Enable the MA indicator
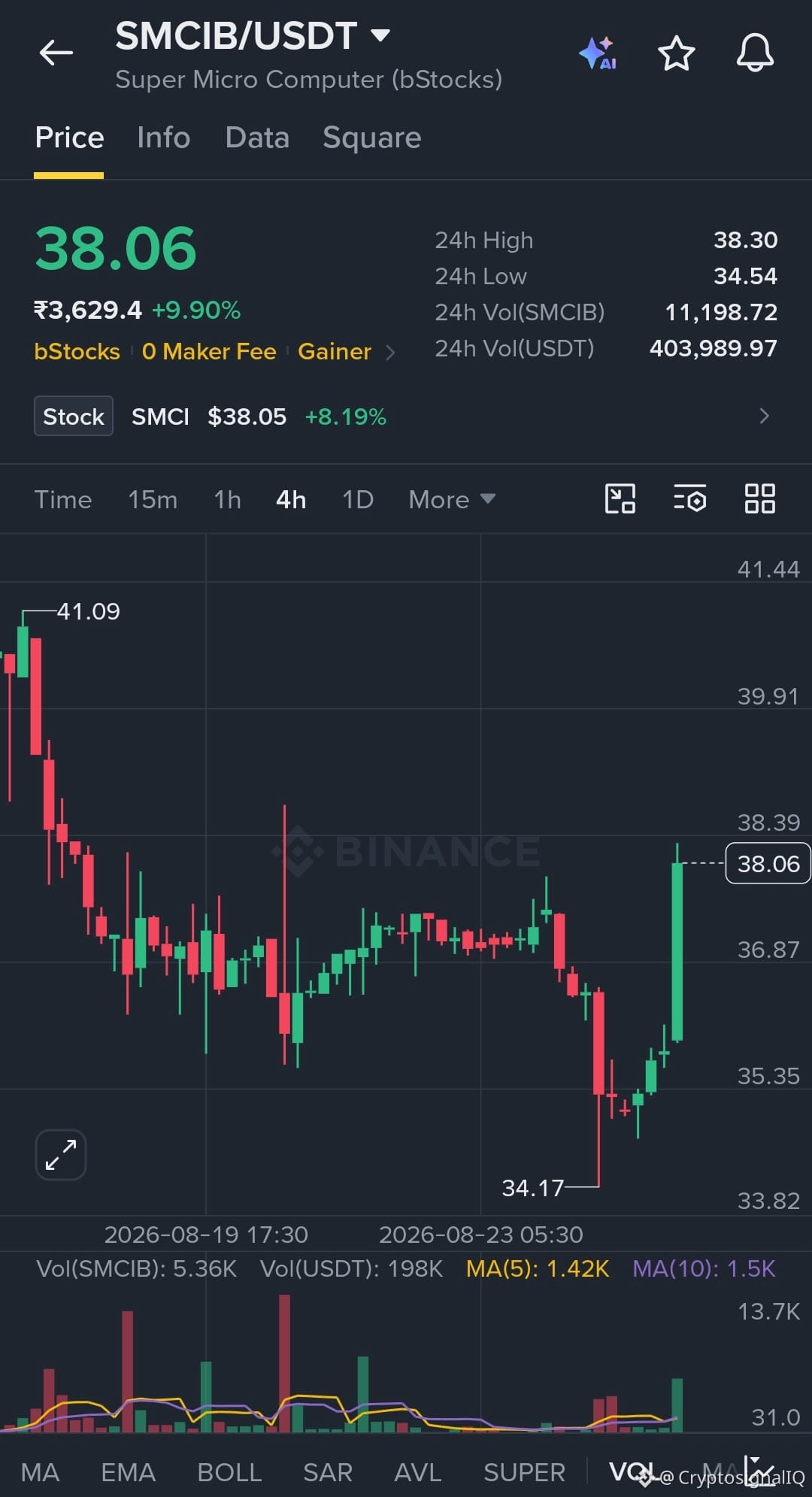Image resolution: width=812 pixels, height=1497 pixels. [x=40, y=1472]
